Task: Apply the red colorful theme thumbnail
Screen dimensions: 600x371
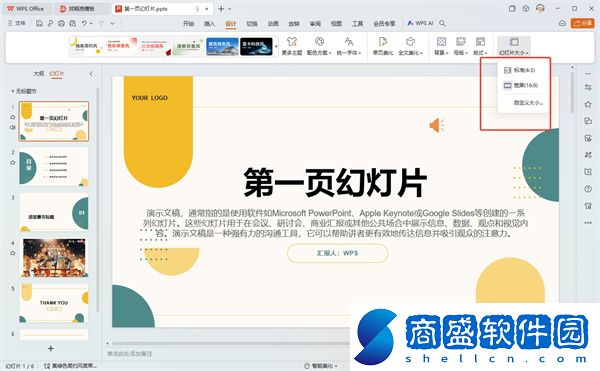Action: pos(121,46)
